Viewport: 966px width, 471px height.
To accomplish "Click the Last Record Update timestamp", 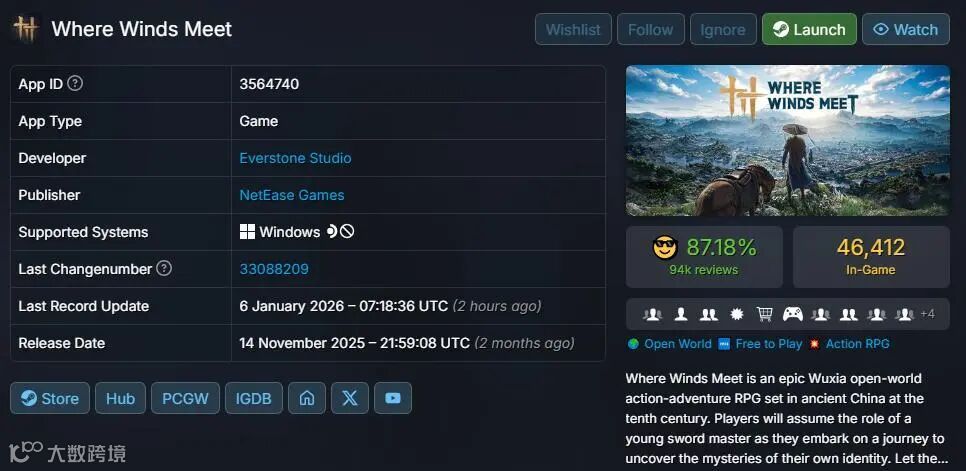I will coord(344,306).
